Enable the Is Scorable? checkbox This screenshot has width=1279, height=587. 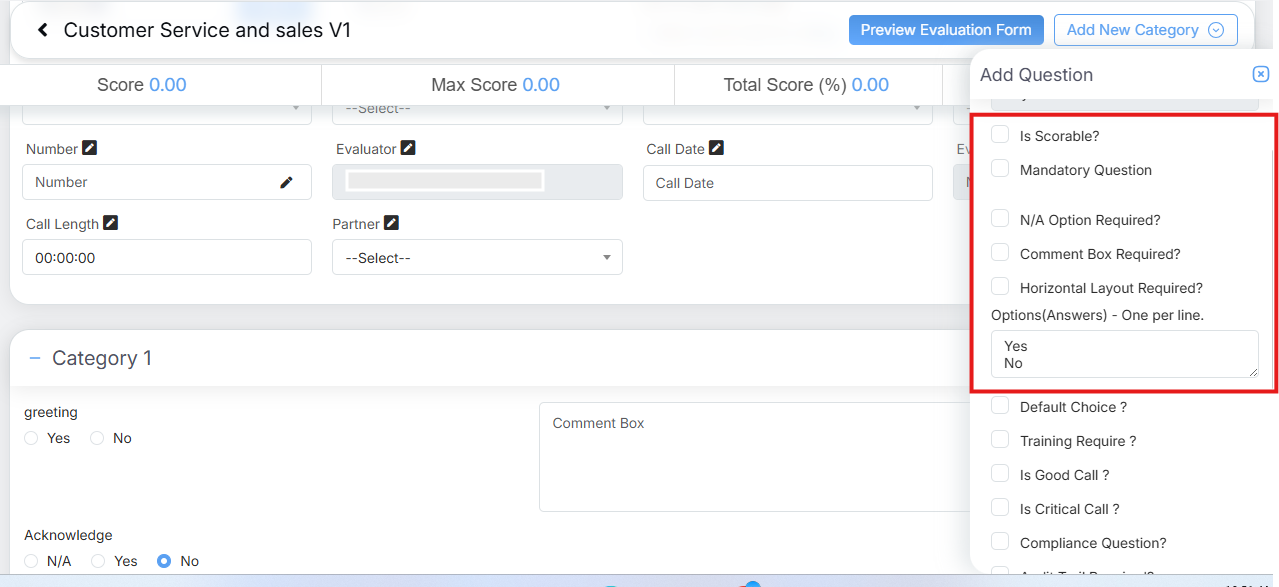pyautogui.click(x=1000, y=135)
